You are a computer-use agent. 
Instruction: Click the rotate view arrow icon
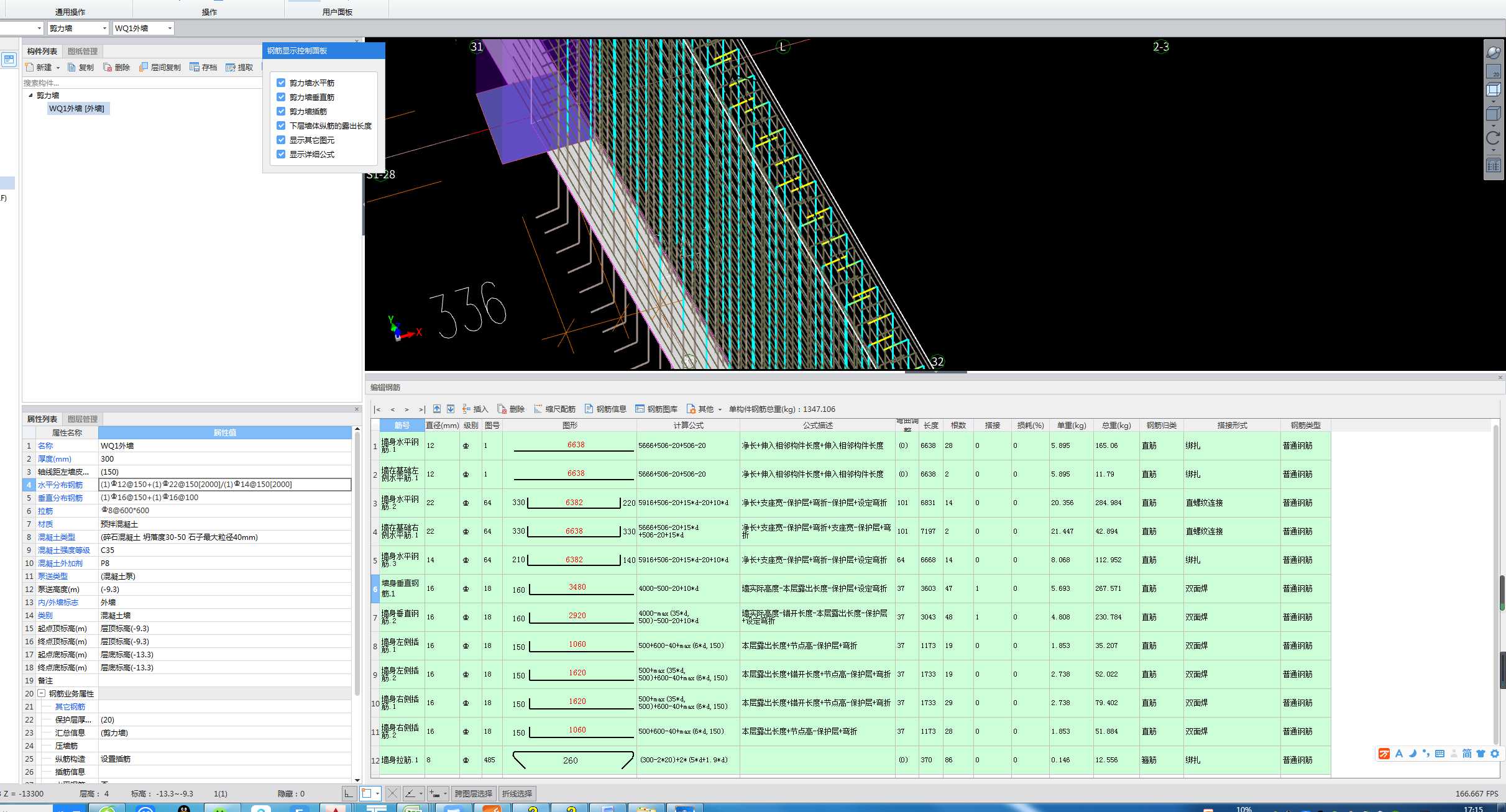(x=1493, y=139)
